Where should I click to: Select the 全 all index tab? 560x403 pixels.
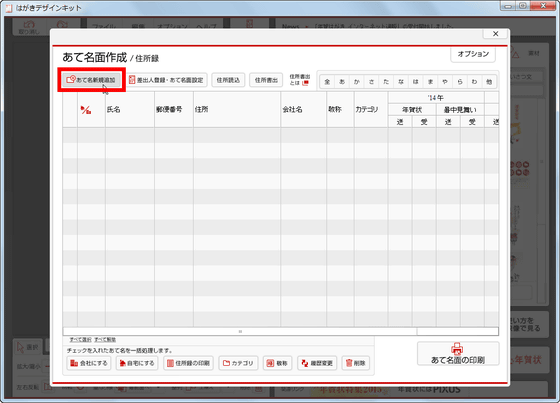click(x=327, y=82)
